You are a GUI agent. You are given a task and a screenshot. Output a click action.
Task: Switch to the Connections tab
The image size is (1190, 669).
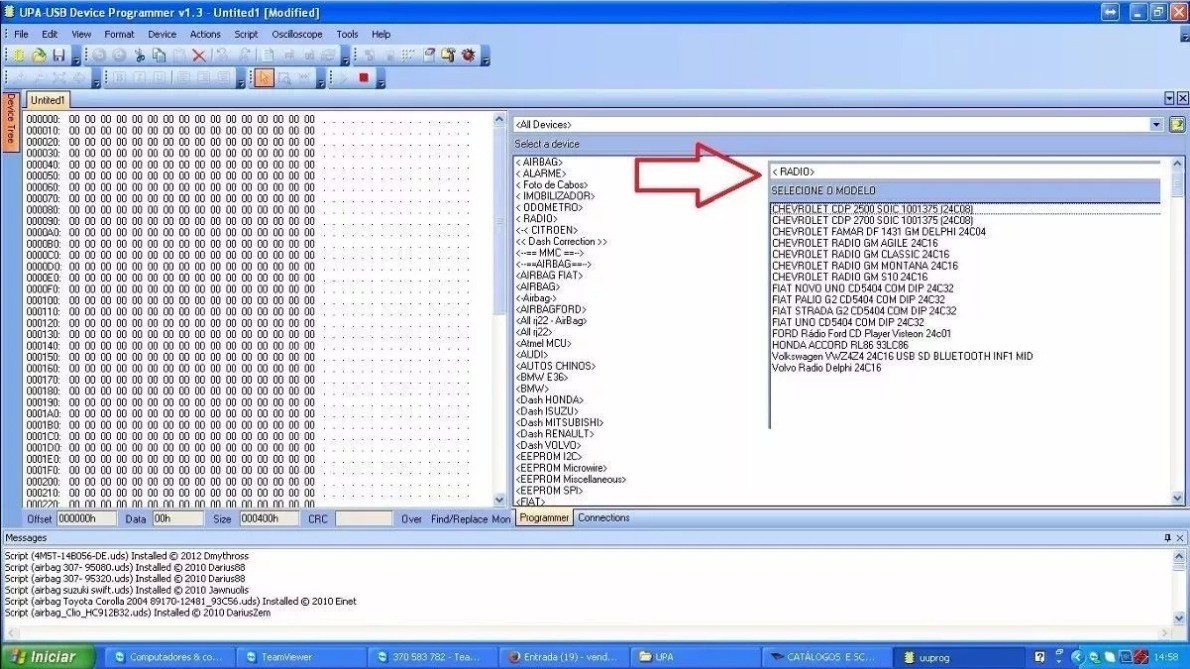point(603,518)
